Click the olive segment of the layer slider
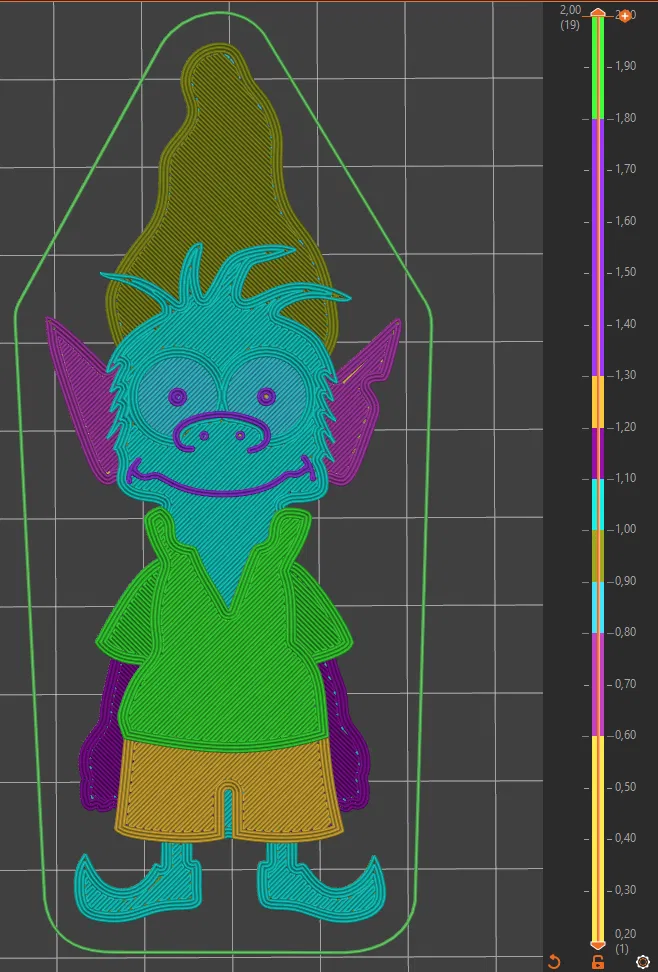Screen dimensions: 658x972 (598, 556)
